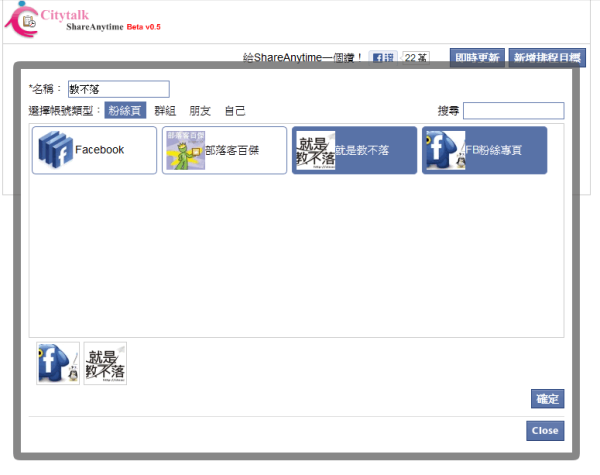The width and height of the screenshot is (600, 475).
Task: Click the 22萬 like count box
Action: [x=416, y=58]
